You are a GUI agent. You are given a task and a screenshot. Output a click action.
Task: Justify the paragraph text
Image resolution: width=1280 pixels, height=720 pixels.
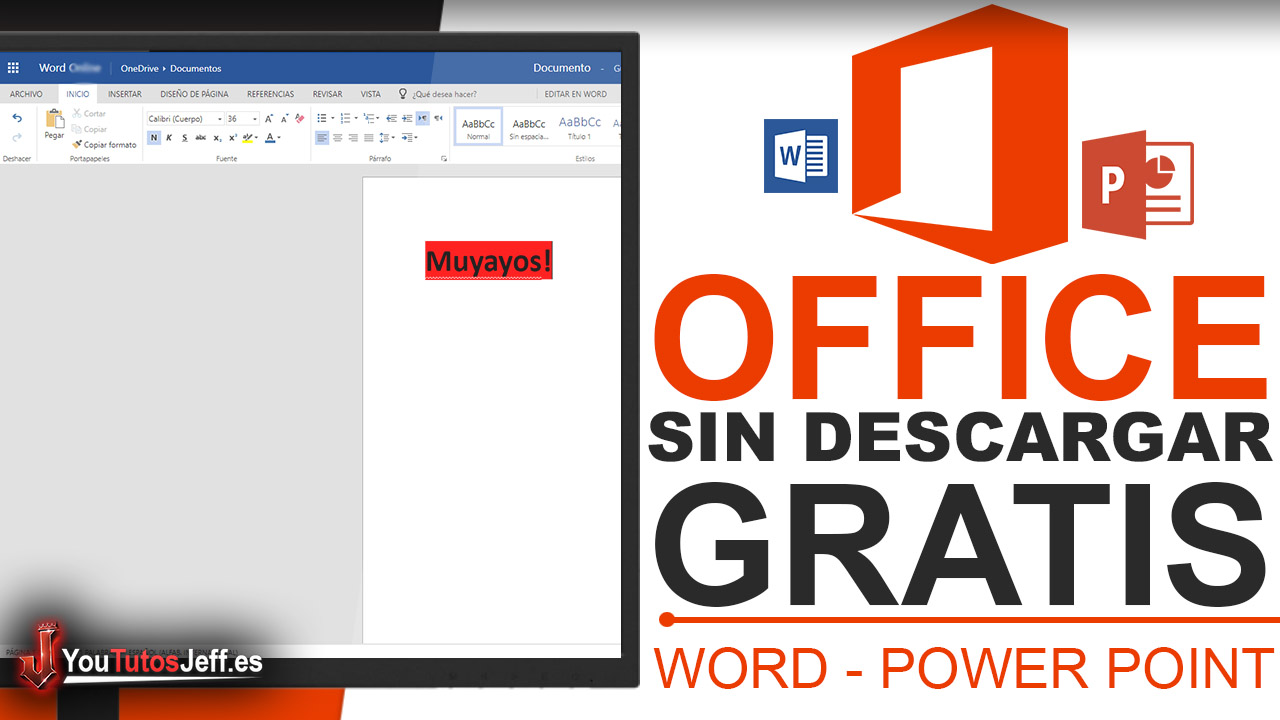click(x=369, y=138)
